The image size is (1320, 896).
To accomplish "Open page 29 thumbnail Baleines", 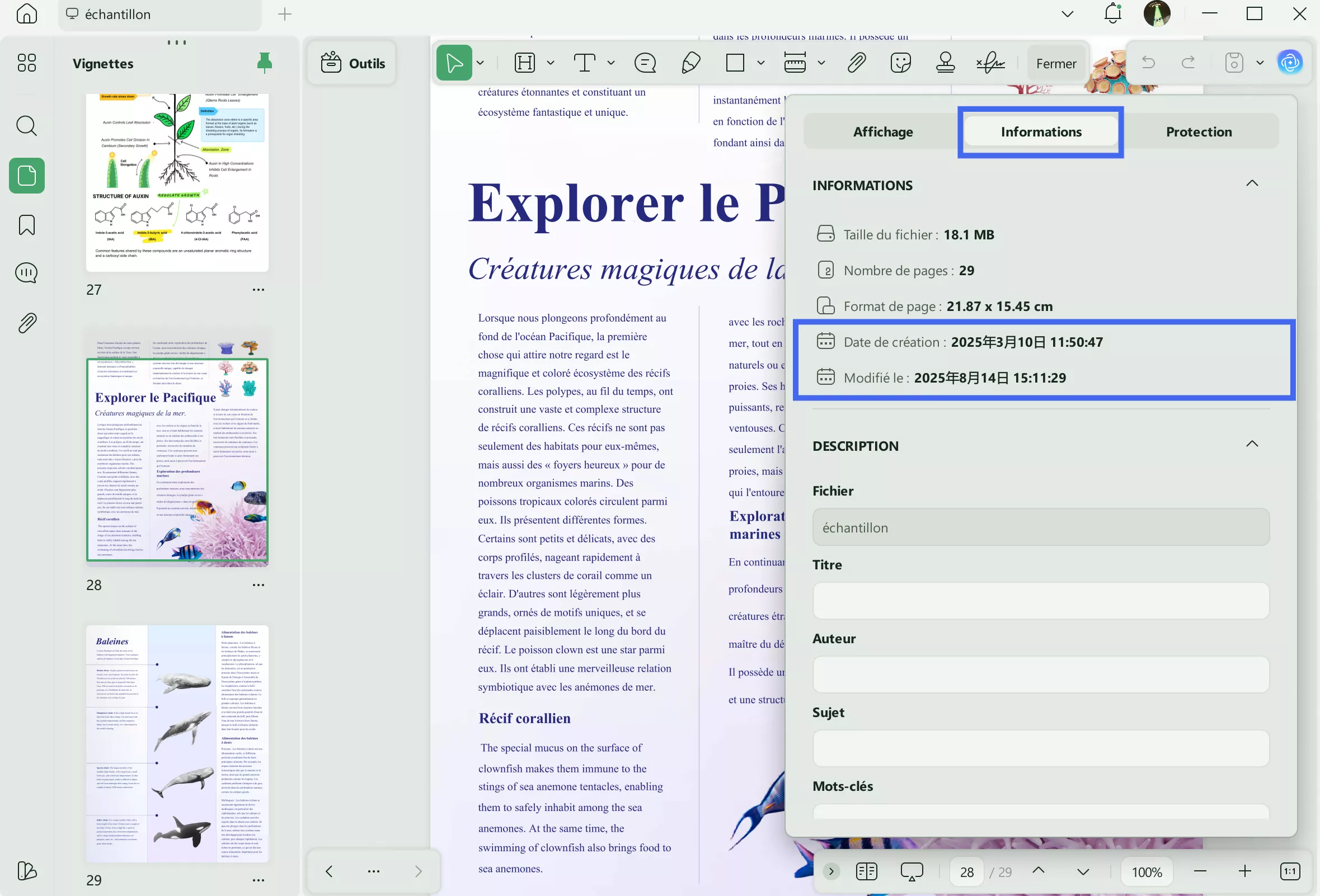I will (177, 744).
